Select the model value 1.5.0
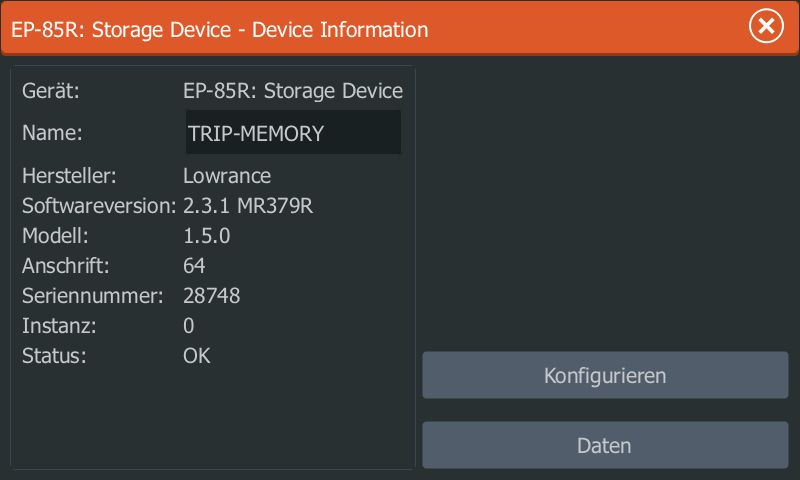This screenshot has width=800, height=480. (207, 236)
